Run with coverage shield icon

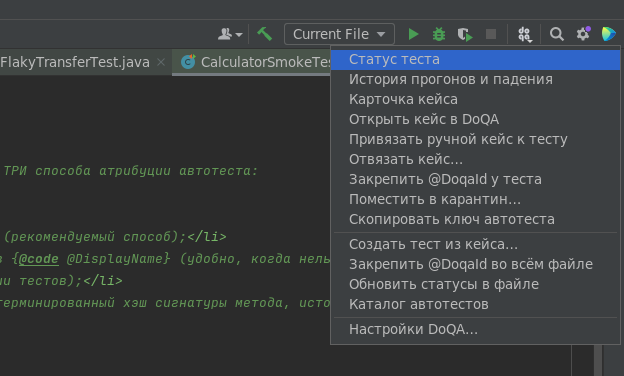465,34
